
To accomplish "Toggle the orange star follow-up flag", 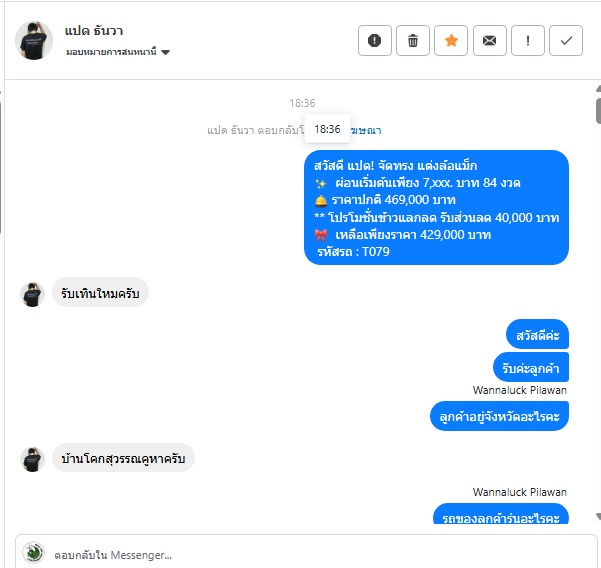I will tap(451, 41).
